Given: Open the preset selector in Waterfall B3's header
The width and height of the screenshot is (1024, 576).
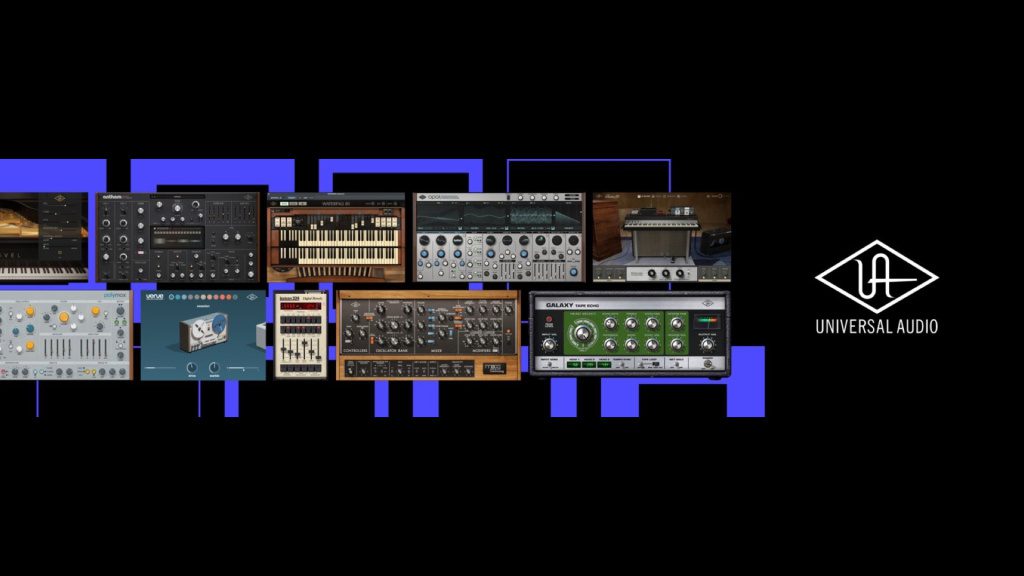Looking at the screenshot, I should click(x=295, y=203).
